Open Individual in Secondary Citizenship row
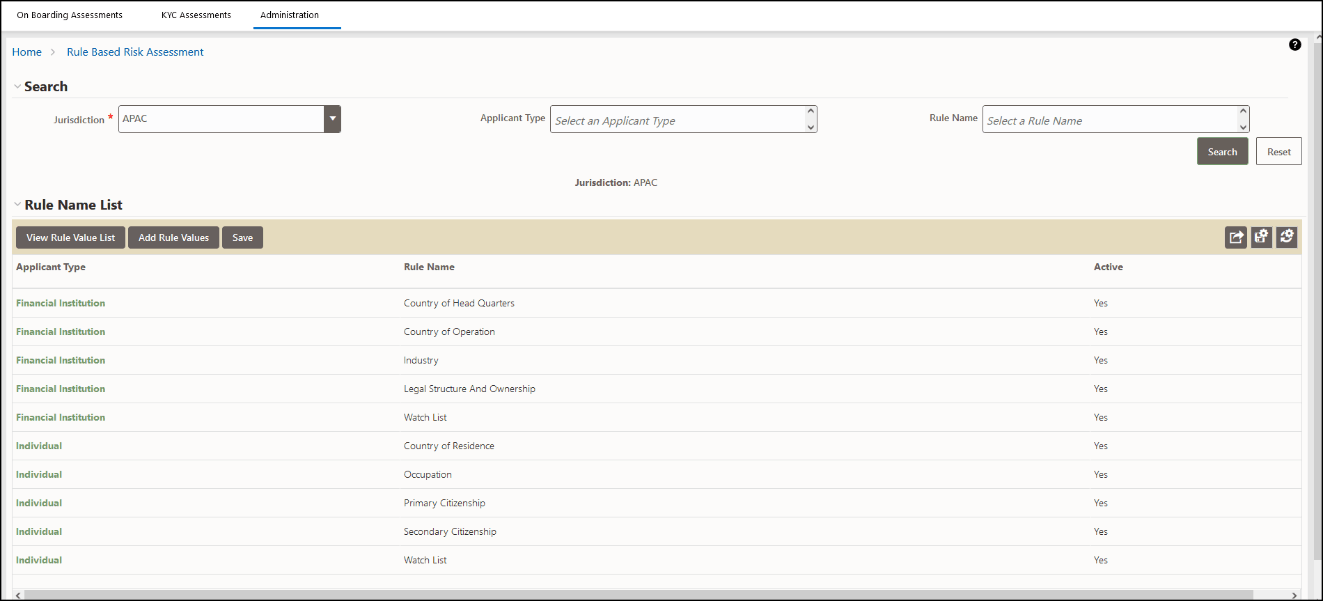This screenshot has width=1323, height=601. [39, 532]
